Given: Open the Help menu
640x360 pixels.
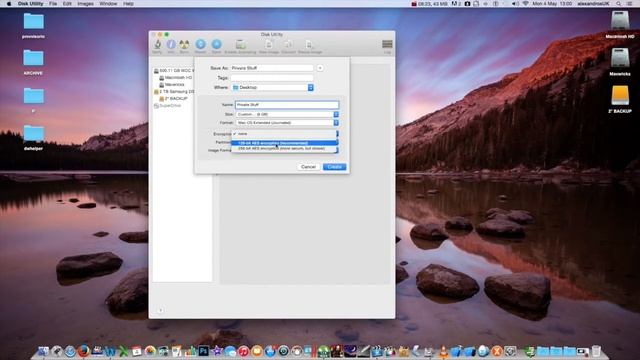Looking at the screenshot, I should [129, 4].
